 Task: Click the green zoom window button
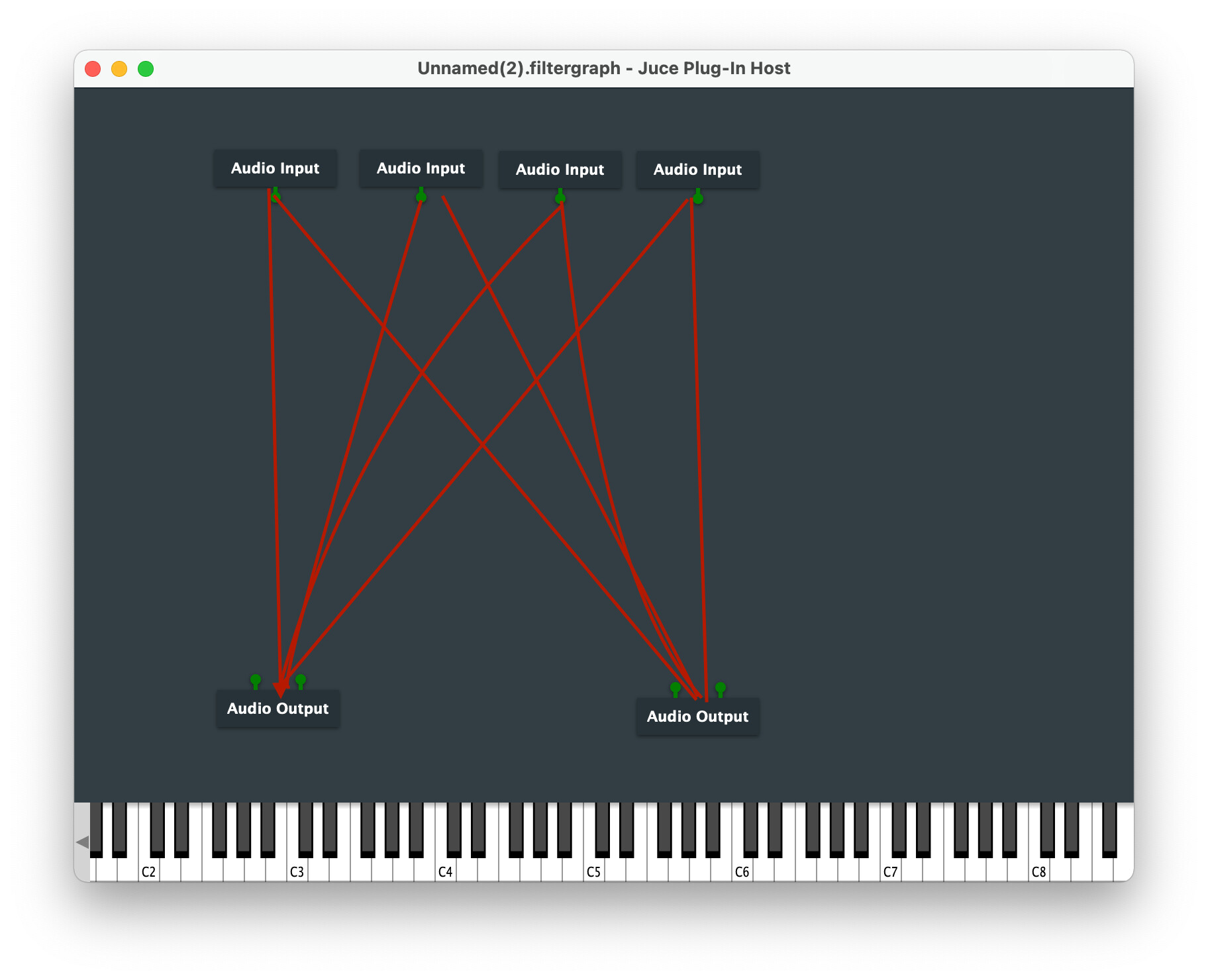pos(146,69)
